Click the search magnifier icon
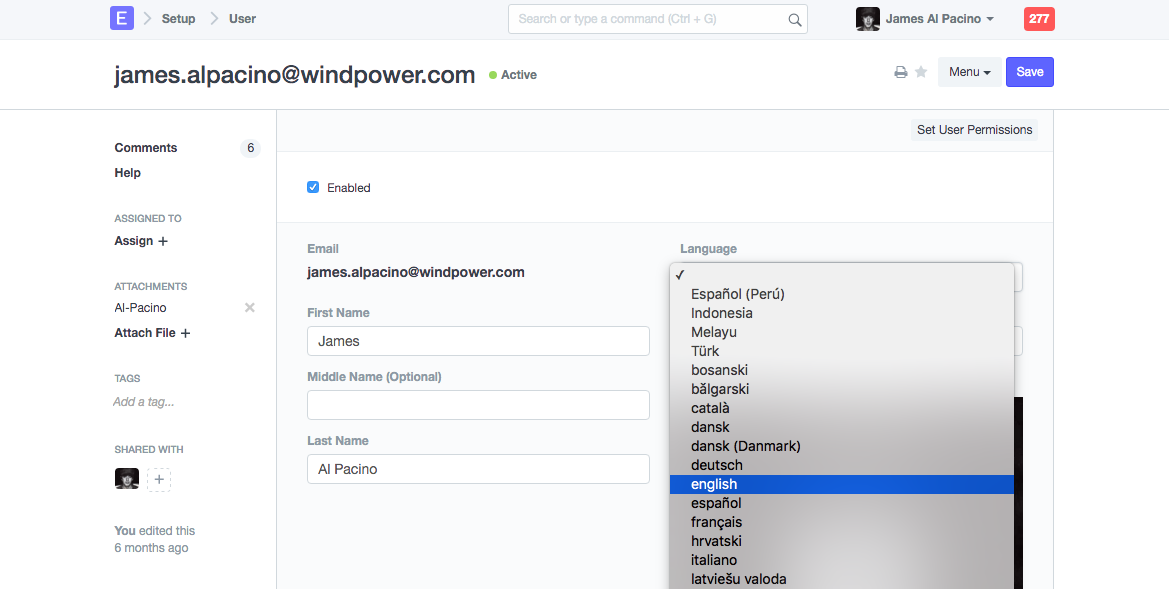 tap(795, 19)
